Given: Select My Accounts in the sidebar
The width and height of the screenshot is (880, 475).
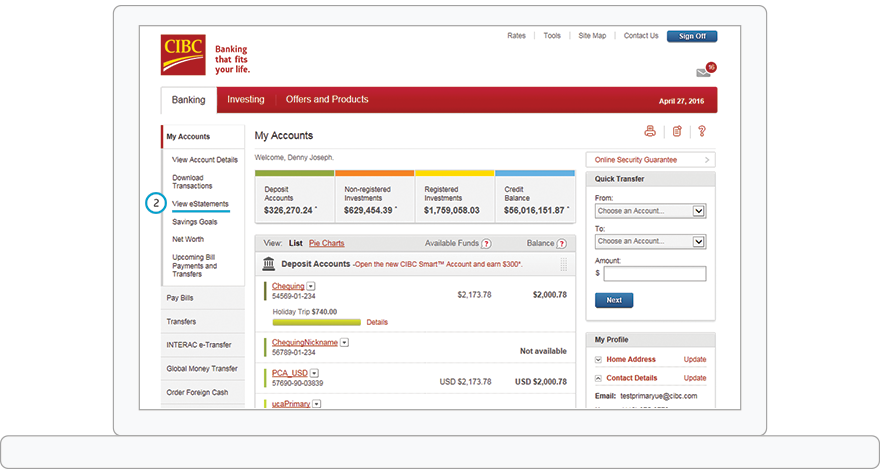Looking at the screenshot, I should 188,136.
